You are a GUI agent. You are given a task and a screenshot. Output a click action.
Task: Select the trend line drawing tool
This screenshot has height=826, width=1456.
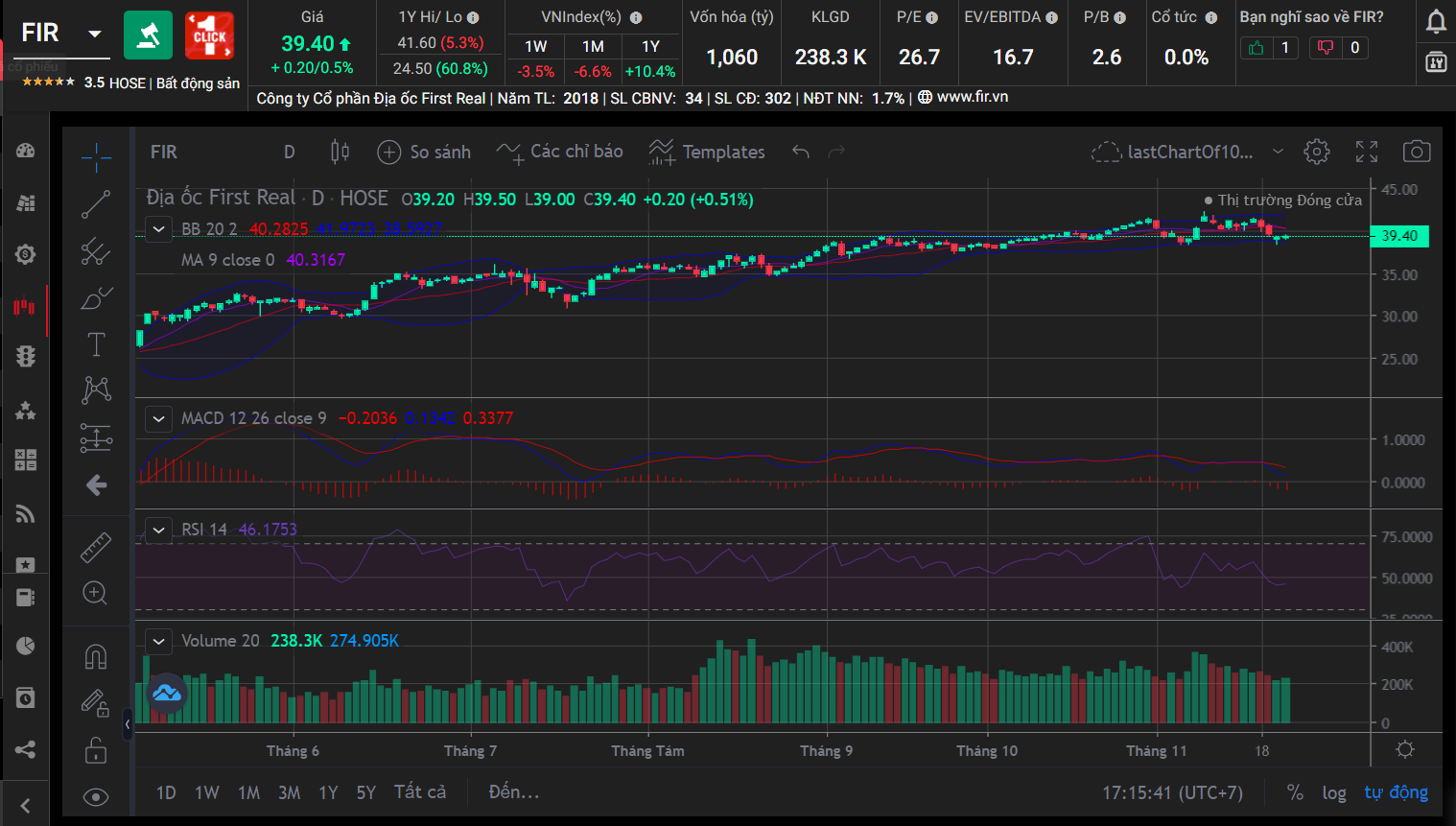(96, 203)
